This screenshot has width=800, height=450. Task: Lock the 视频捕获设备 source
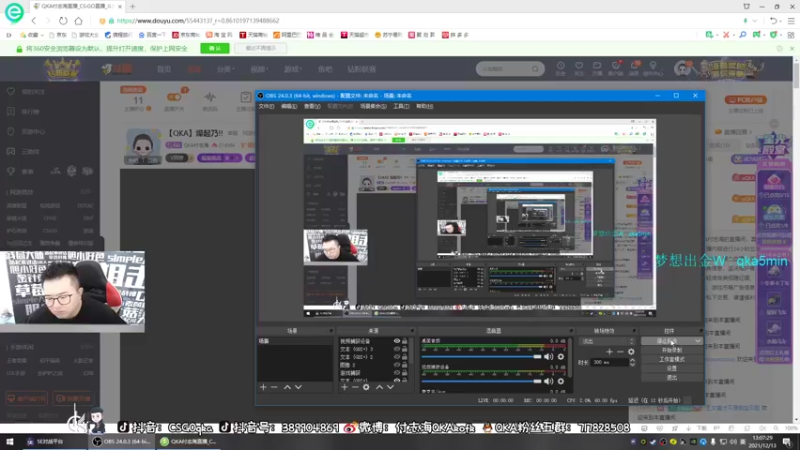click(405, 341)
